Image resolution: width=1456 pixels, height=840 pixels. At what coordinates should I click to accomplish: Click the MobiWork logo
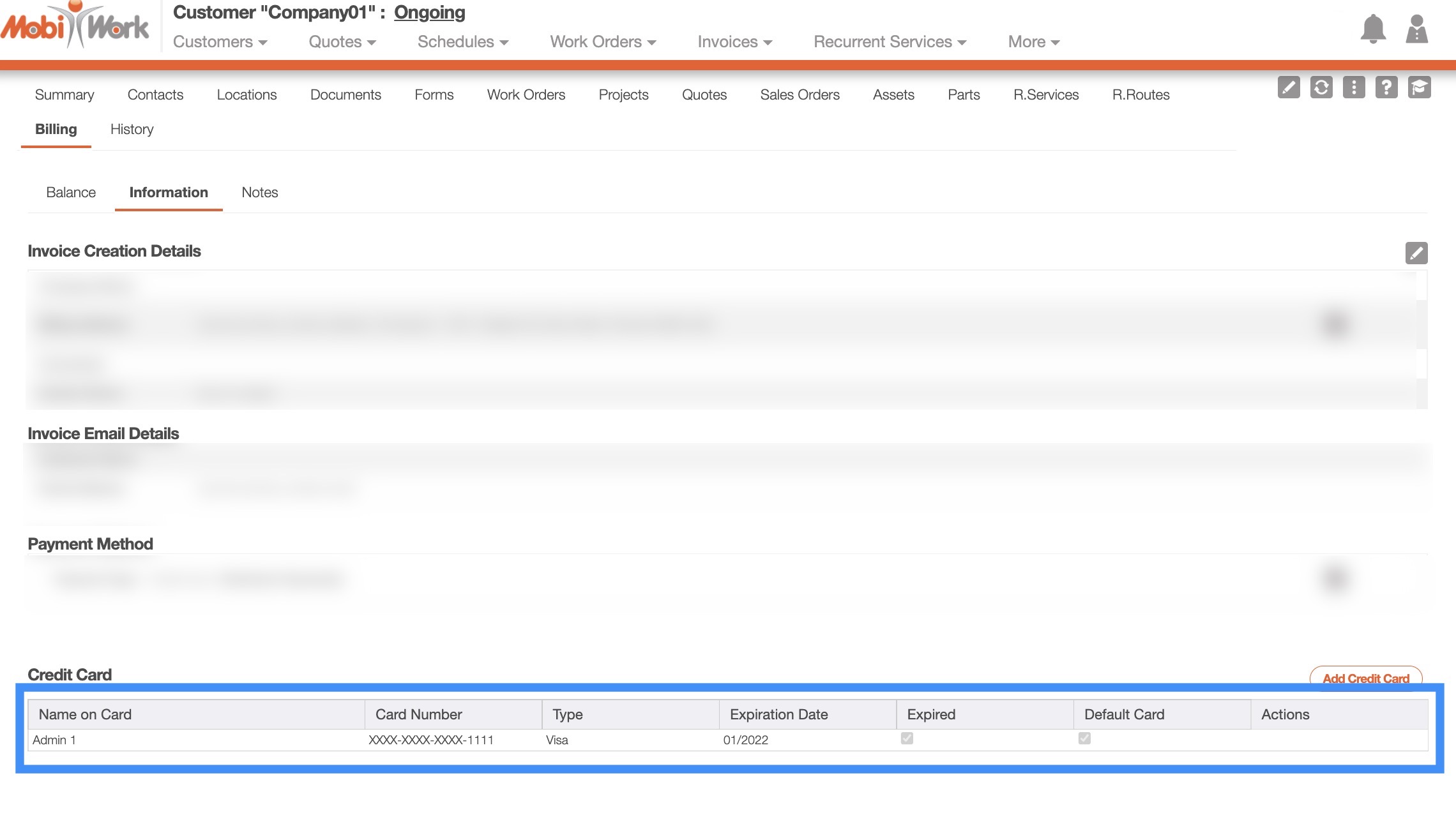(75, 27)
